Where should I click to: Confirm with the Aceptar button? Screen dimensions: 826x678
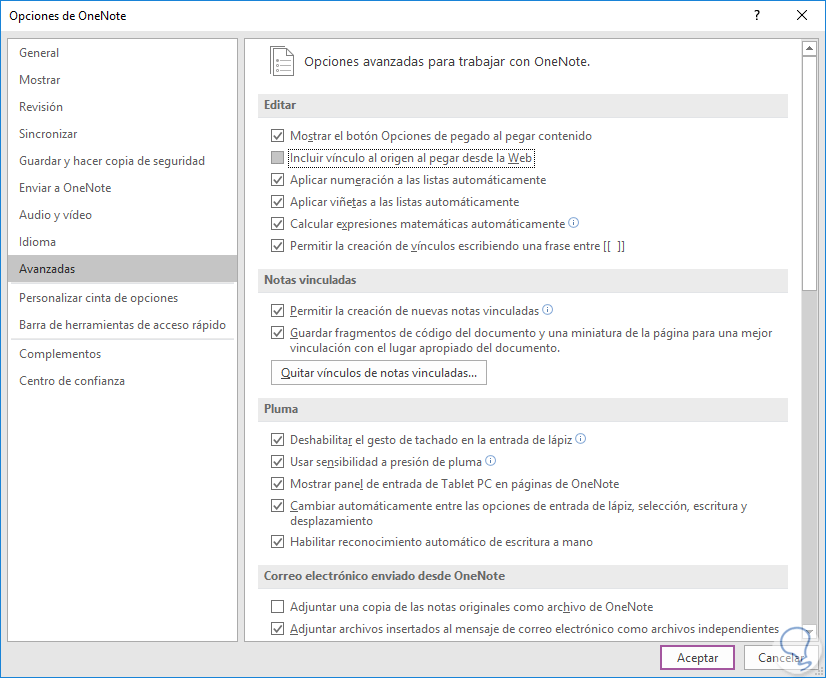pyautogui.click(x=697, y=658)
